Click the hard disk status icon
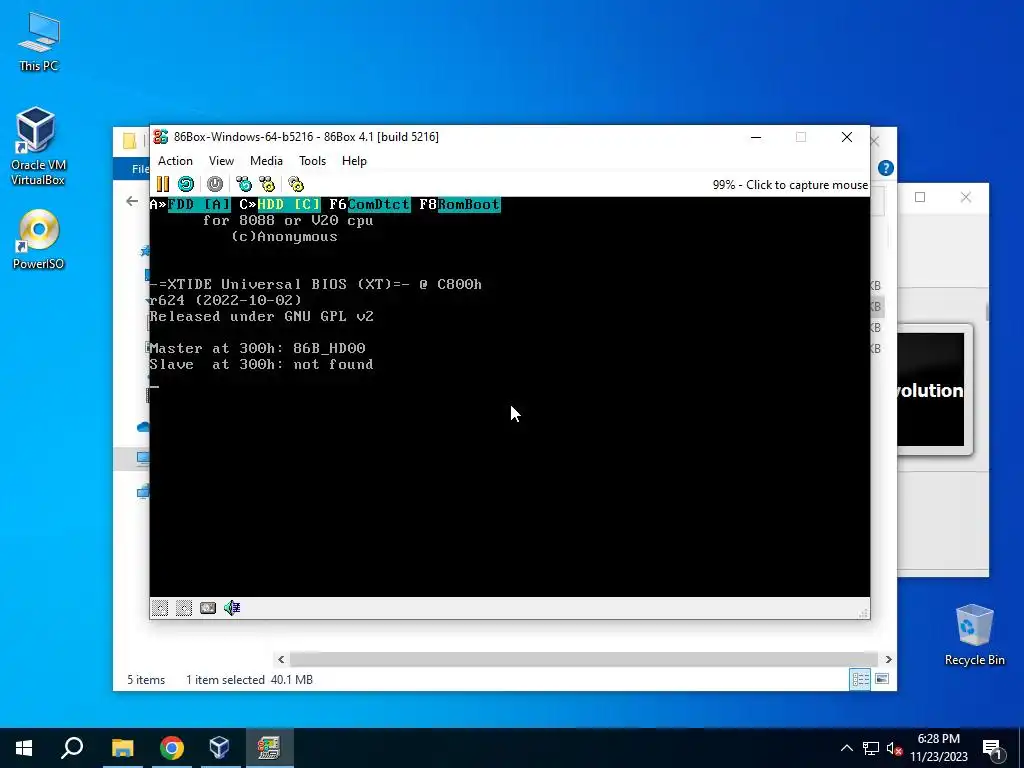Viewport: 1024px width, 768px height. pos(208,608)
